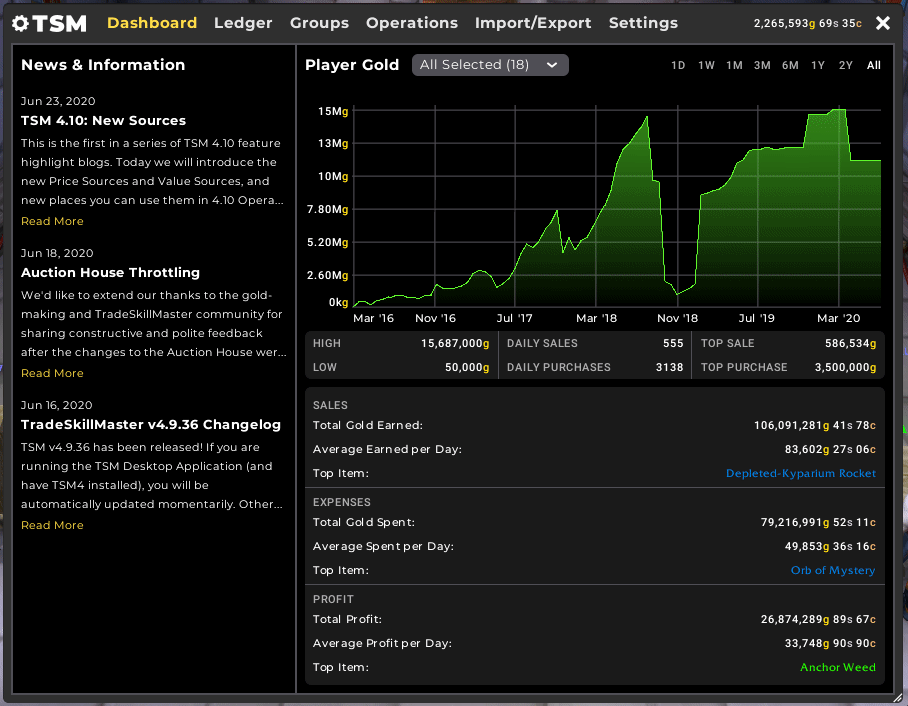The width and height of the screenshot is (908, 706).
Task: Click the TOP SALE value 586,534g
Action: tap(850, 343)
